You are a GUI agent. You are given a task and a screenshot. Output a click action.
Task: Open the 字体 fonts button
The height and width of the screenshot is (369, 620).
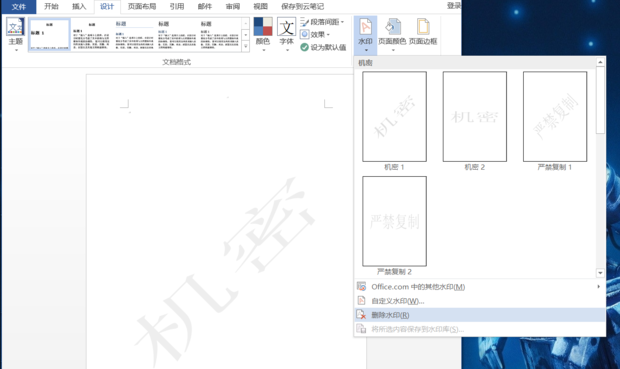pos(286,34)
